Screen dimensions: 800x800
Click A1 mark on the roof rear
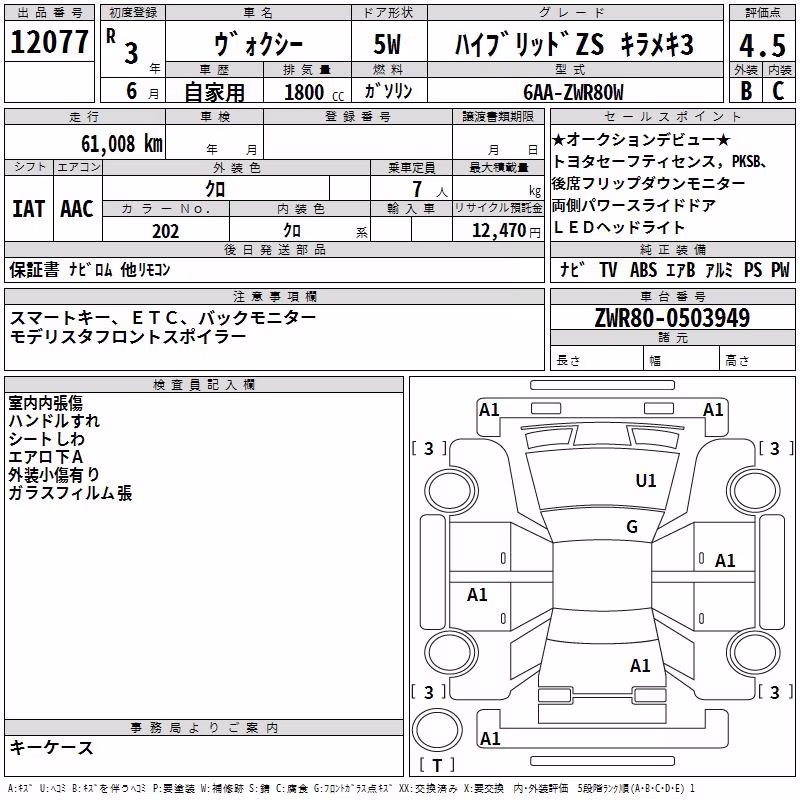[640, 666]
